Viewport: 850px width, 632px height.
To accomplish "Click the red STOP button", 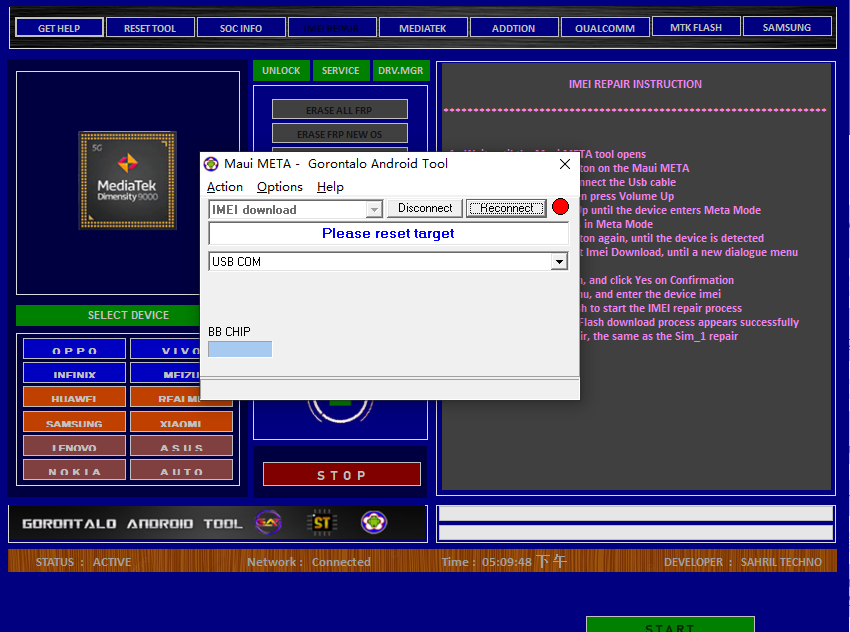I will (x=342, y=474).
